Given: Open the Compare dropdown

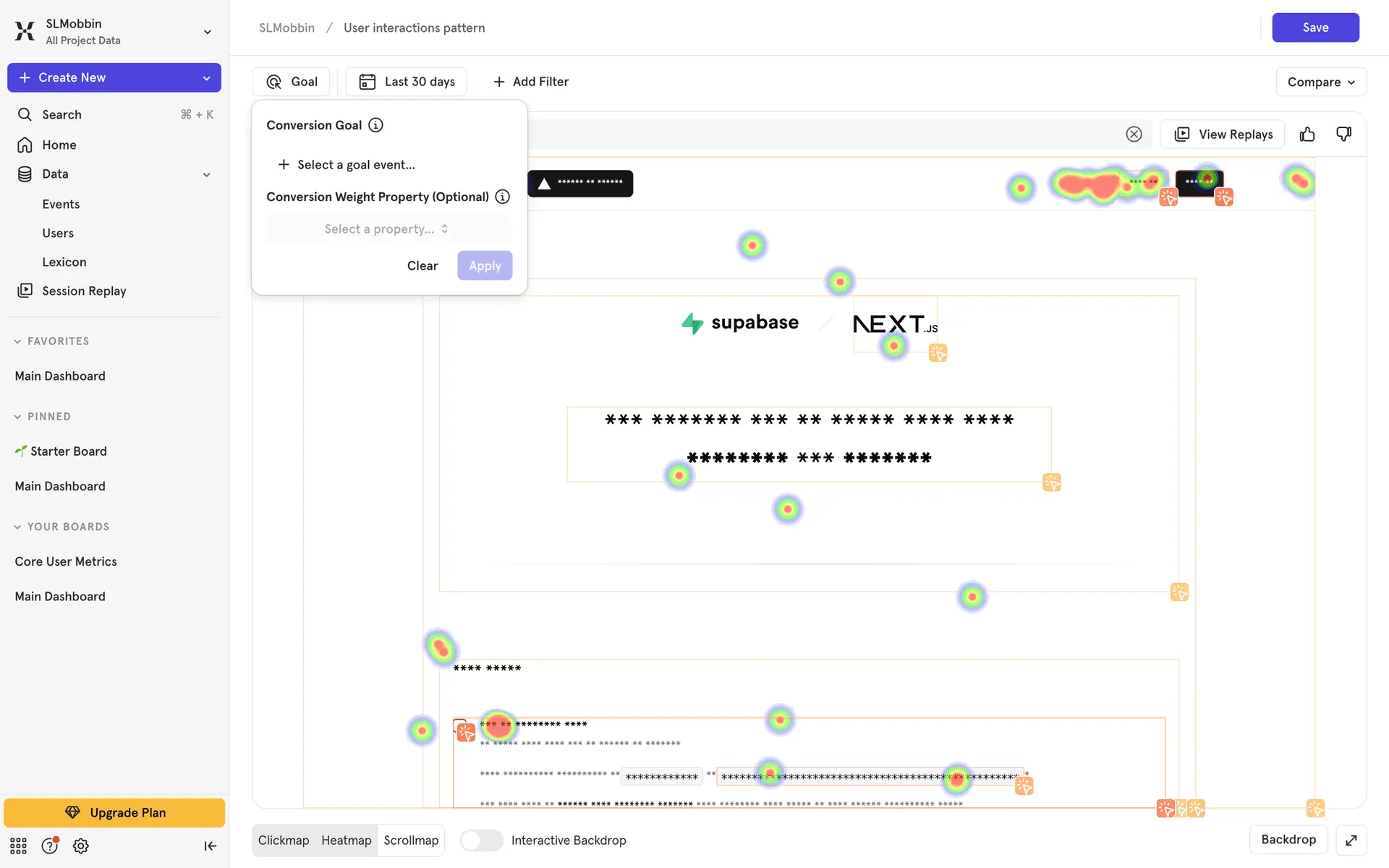Looking at the screenshot, I should click(1320, 82).
